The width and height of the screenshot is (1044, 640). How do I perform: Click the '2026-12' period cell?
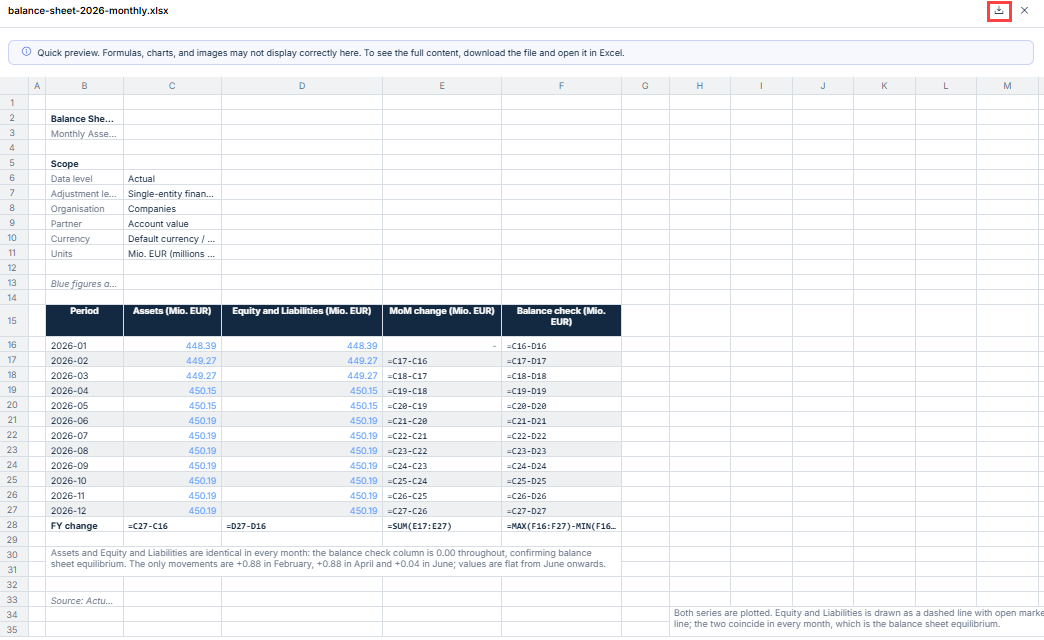coord(85,511)
